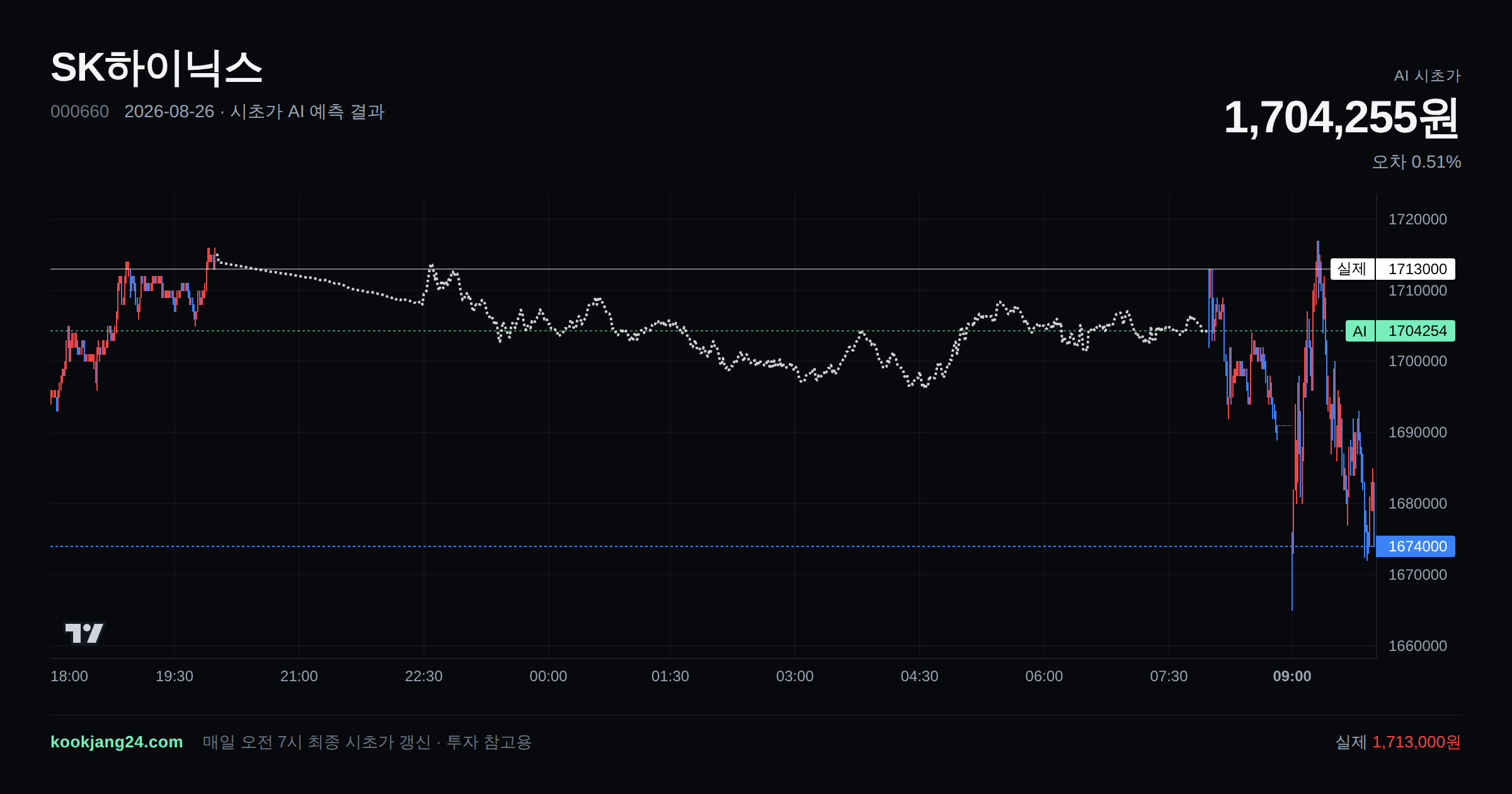Click the 03:00 time axis label
The image size is (1512, 794).
[795, 676]
